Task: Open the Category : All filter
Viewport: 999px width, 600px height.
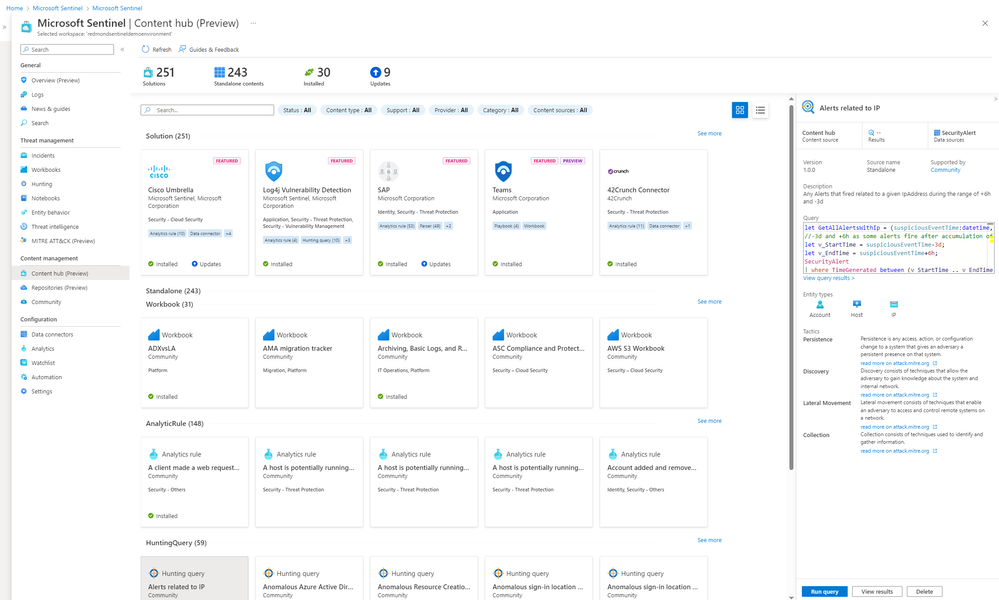Action: (x=500, y=110)
